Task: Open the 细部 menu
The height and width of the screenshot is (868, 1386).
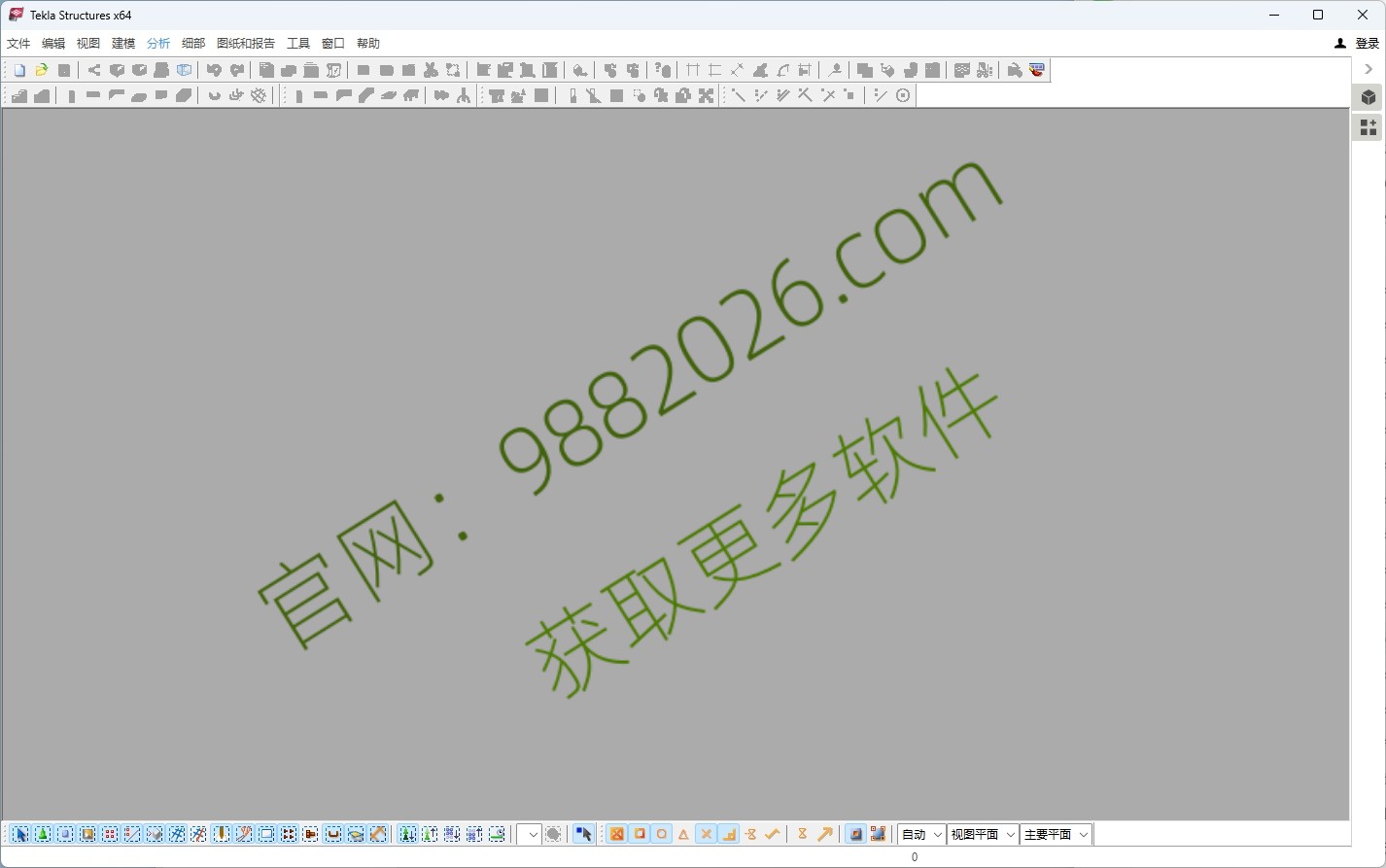Action: coord(193,43)
